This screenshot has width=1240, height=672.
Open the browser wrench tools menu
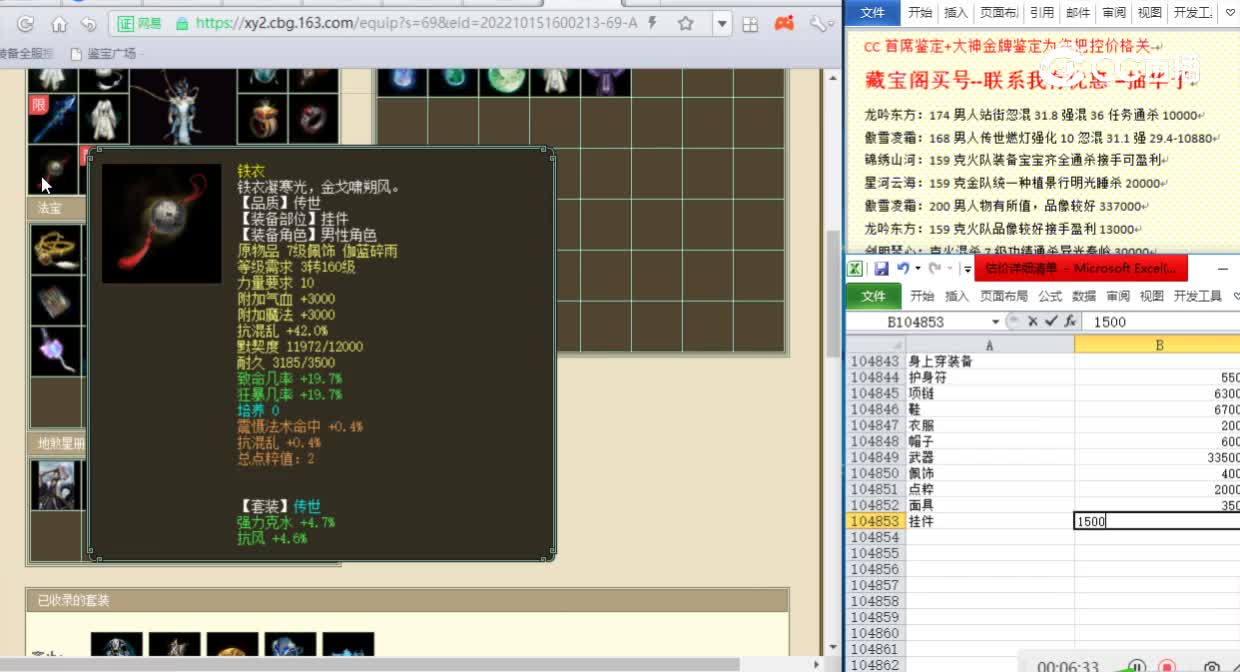coord(818,23)
